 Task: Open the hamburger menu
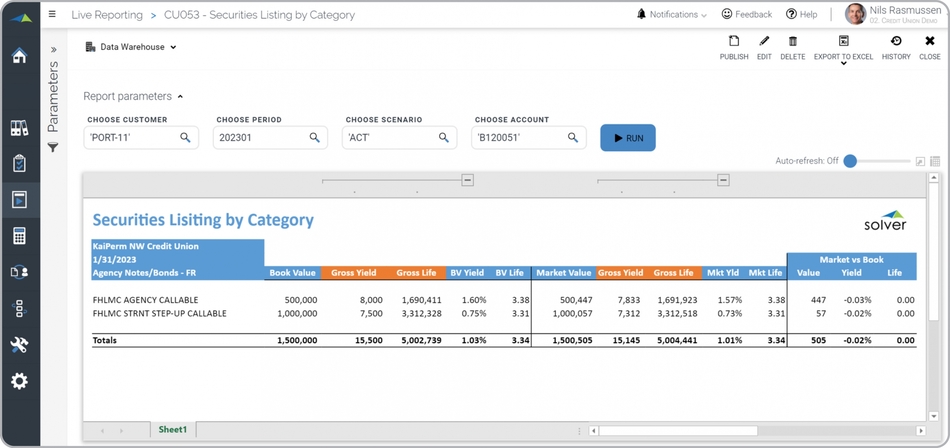(x=52, y=15)
